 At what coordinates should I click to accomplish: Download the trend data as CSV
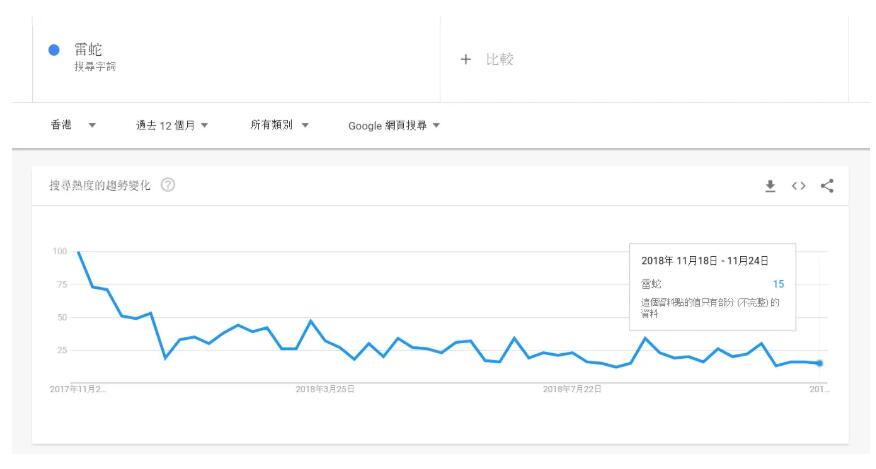[x=770, y=186]
